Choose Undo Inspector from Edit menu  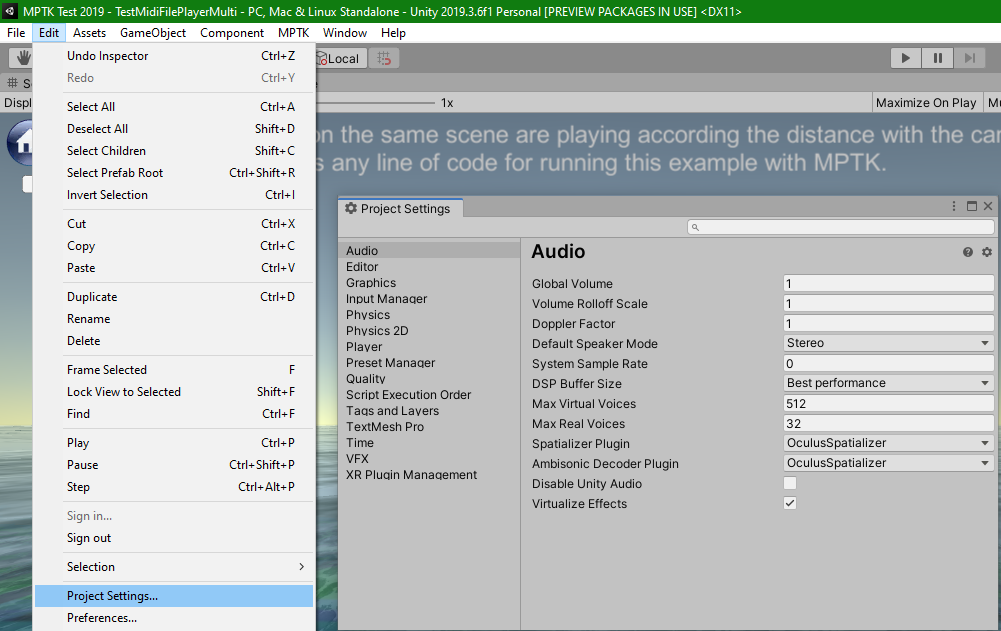[x=174, y=56]
